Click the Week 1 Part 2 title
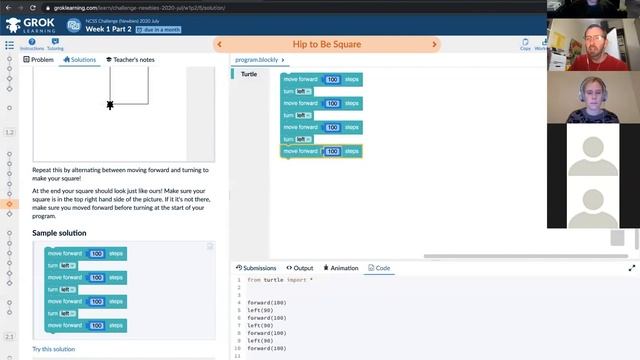Image resolution: width=640 pixels, height=360 pixels. [x=108, y=29]
